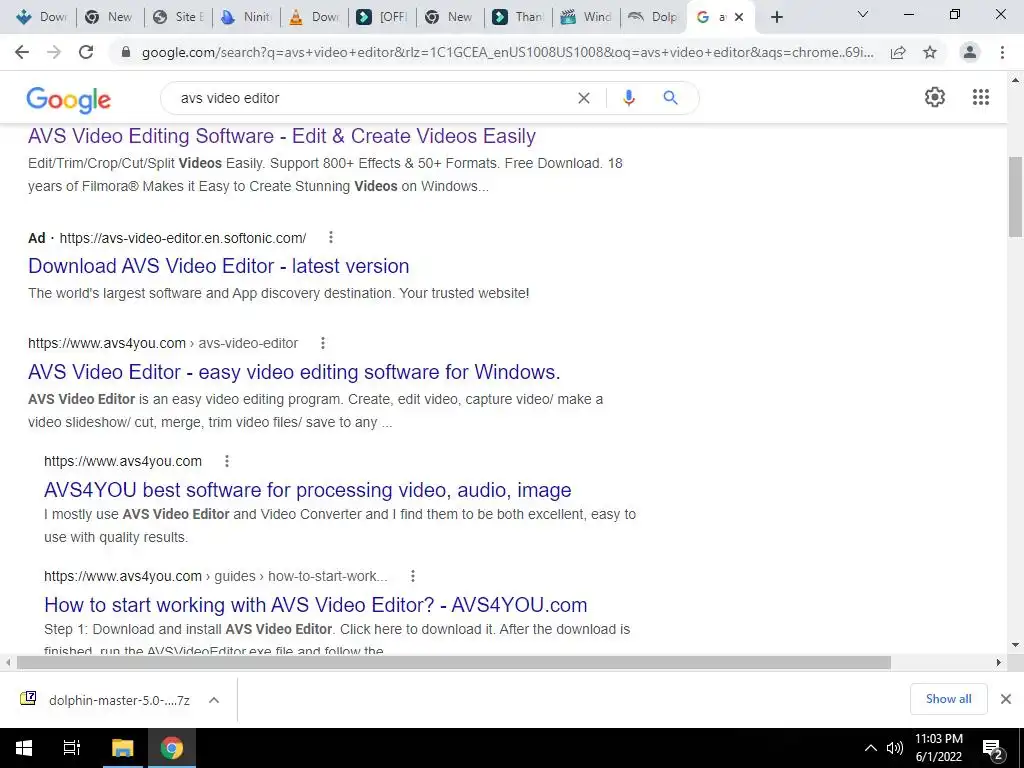Image resolution: width=1024 pixels, height=768 pixels.
Task: Open Download AVS Video Editor latest version
Action: (219, 266)
